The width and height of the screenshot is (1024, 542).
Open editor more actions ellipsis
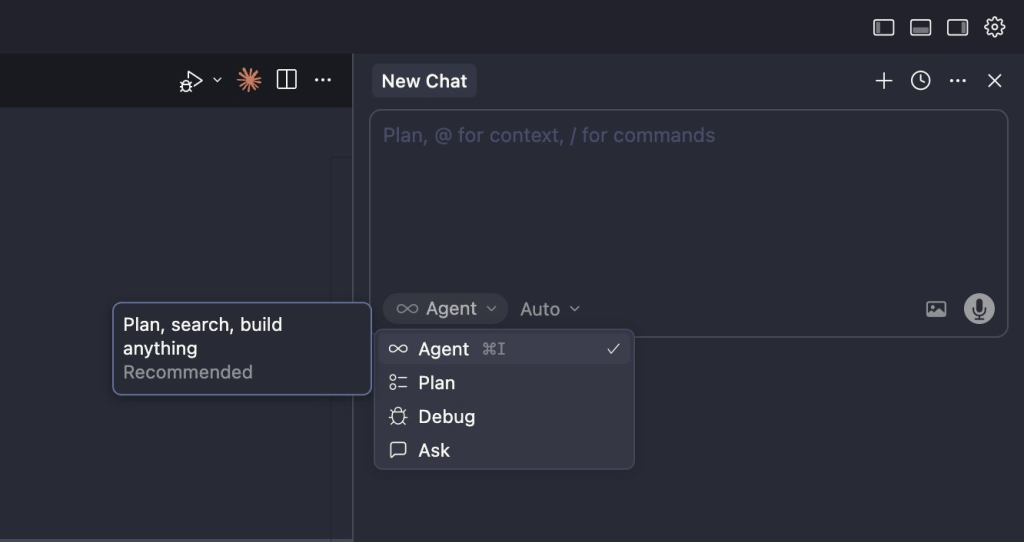[x=323, y=80]
